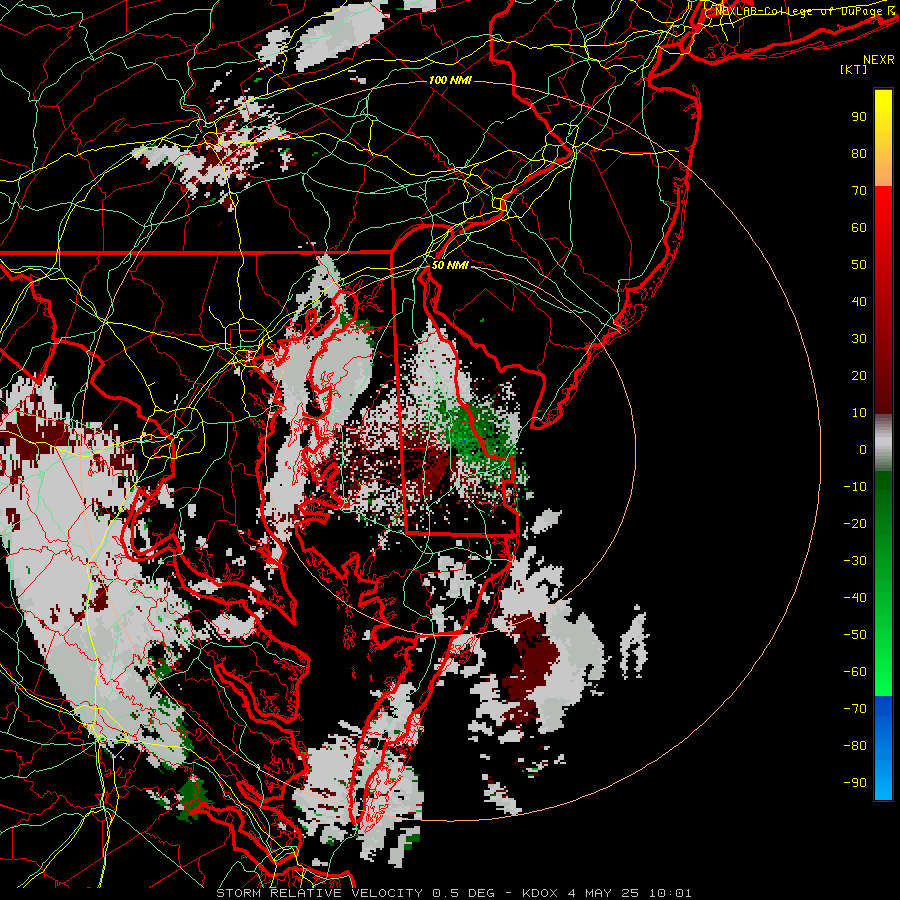This screenshot has width=900, height=900.
Task: Click the -10 value on the velocity scale
Action: pyautogui.click(x=855, y=487)
